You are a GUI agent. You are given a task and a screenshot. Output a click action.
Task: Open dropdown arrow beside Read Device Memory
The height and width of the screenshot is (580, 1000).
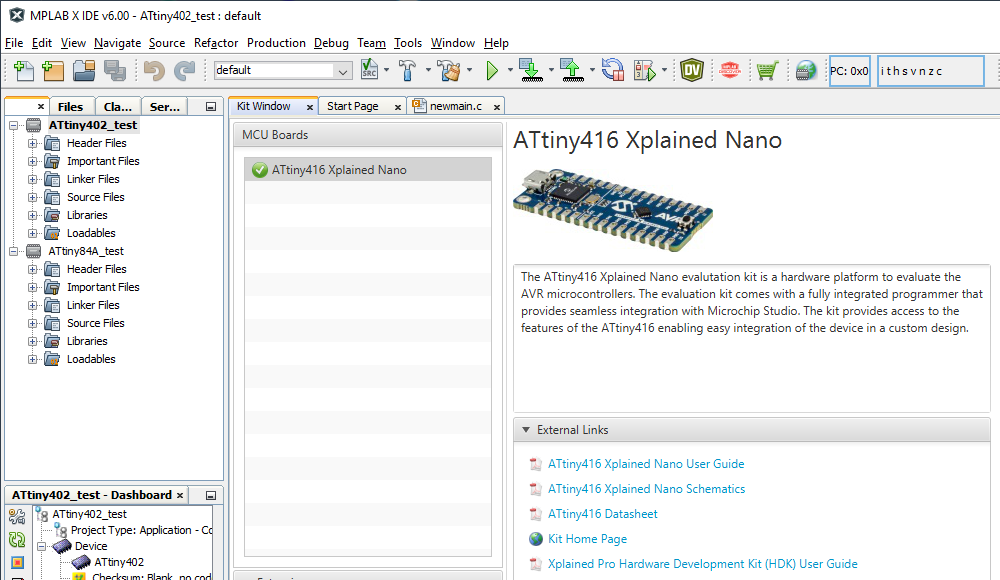(x=592, y=70)
